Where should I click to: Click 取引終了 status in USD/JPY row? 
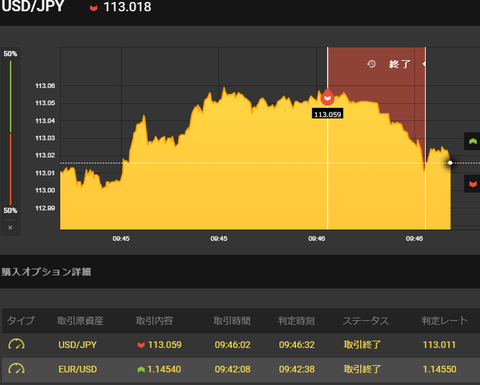click(362, 345)
